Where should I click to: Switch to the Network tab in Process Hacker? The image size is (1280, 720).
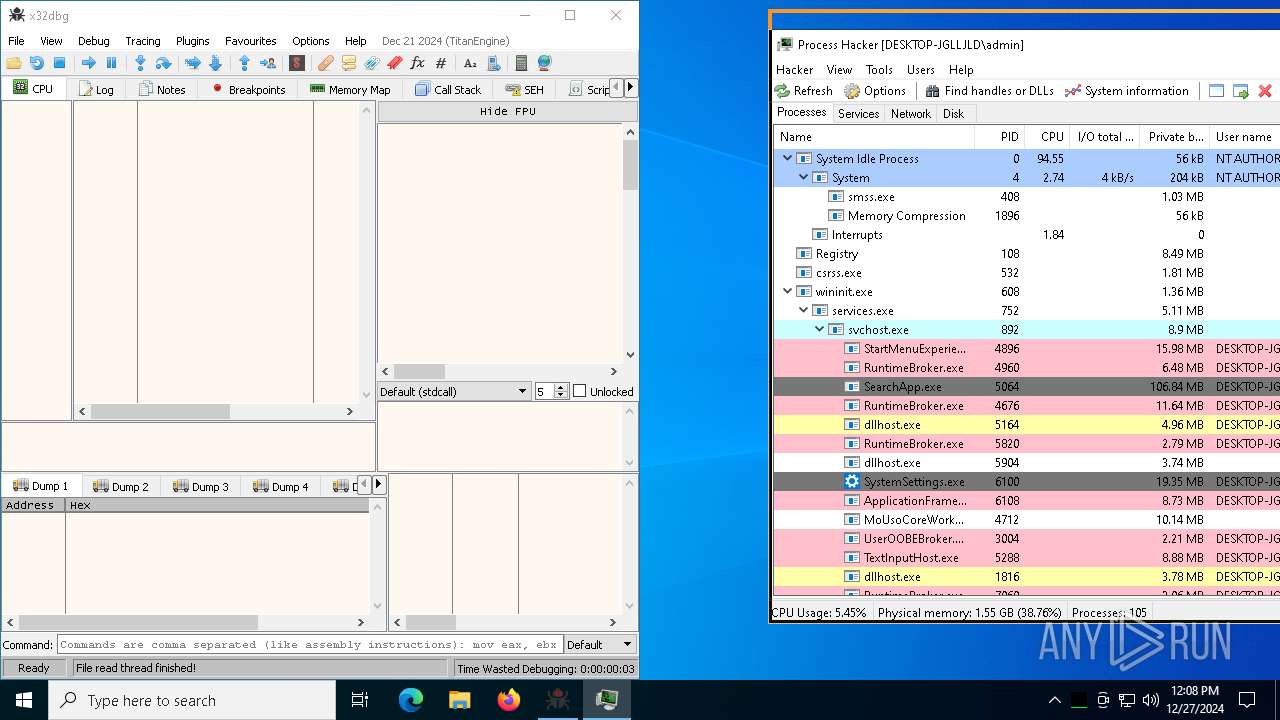click(911, 113)
